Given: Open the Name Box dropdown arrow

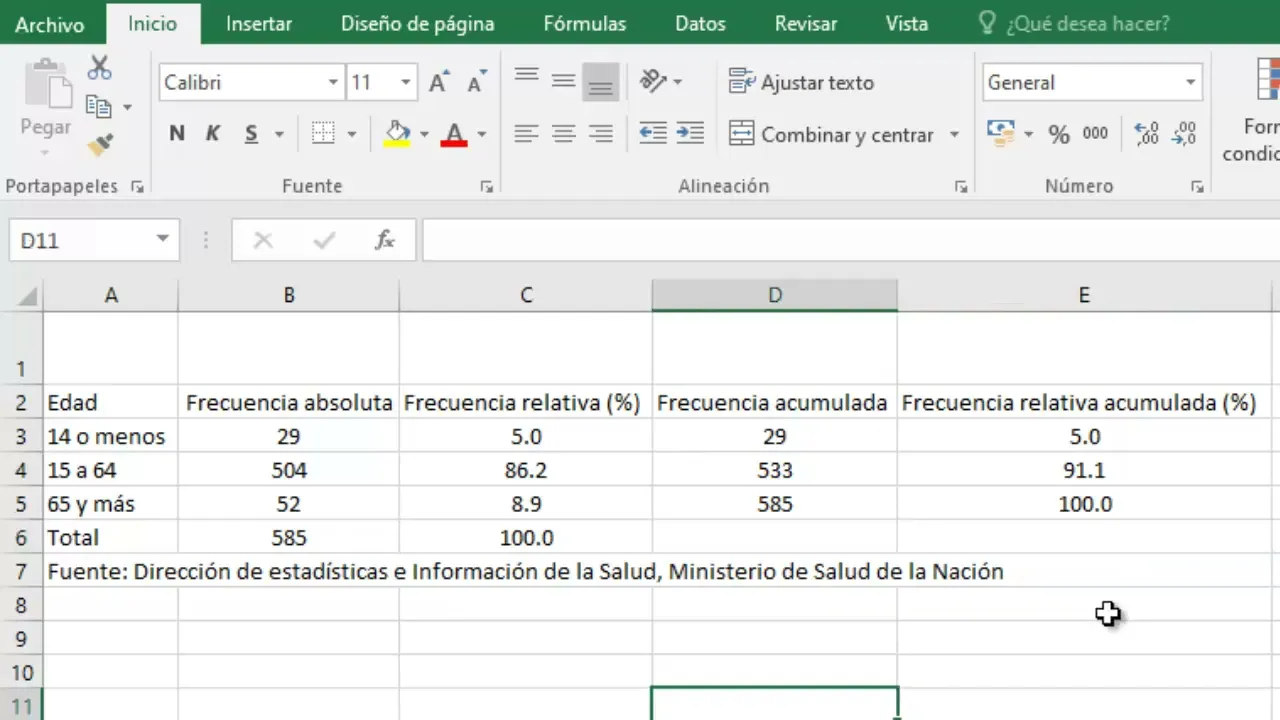Looking at the screenshot, I should [162, 240].
